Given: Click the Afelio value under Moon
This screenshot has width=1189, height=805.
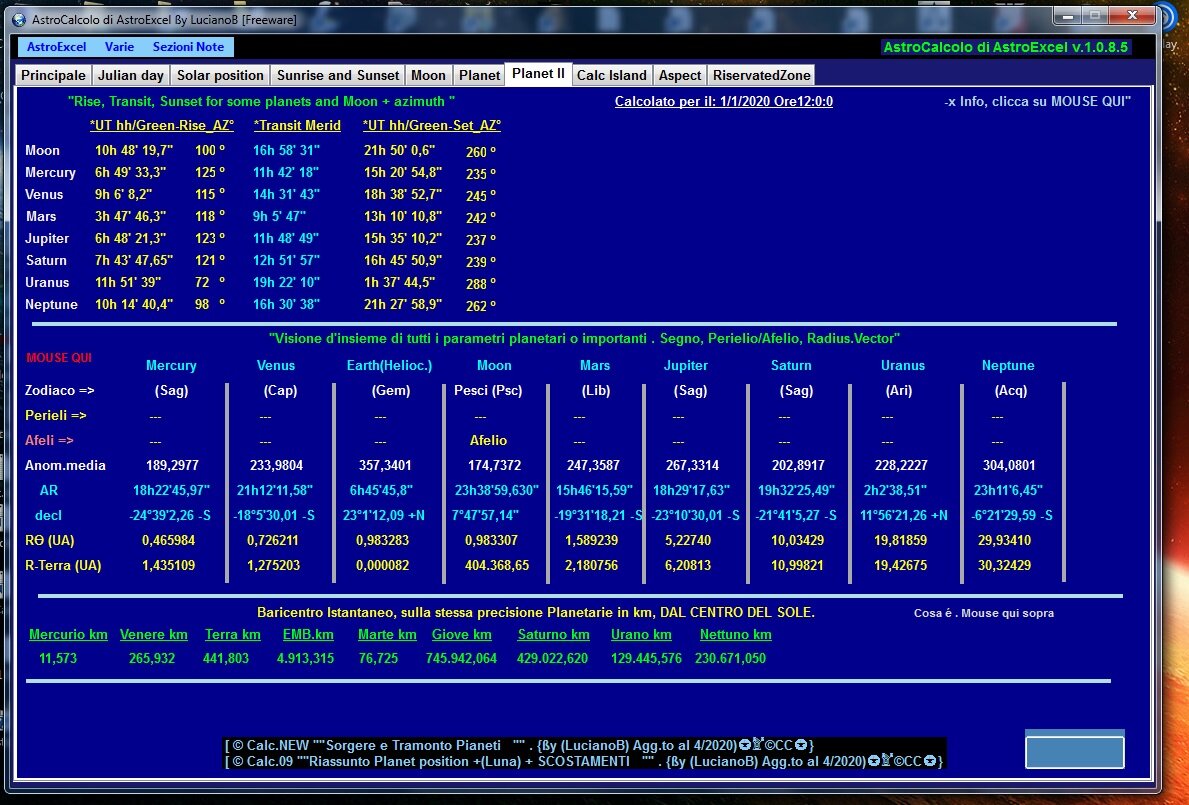Looking at the screenshot, I should [x=488, y=440].
